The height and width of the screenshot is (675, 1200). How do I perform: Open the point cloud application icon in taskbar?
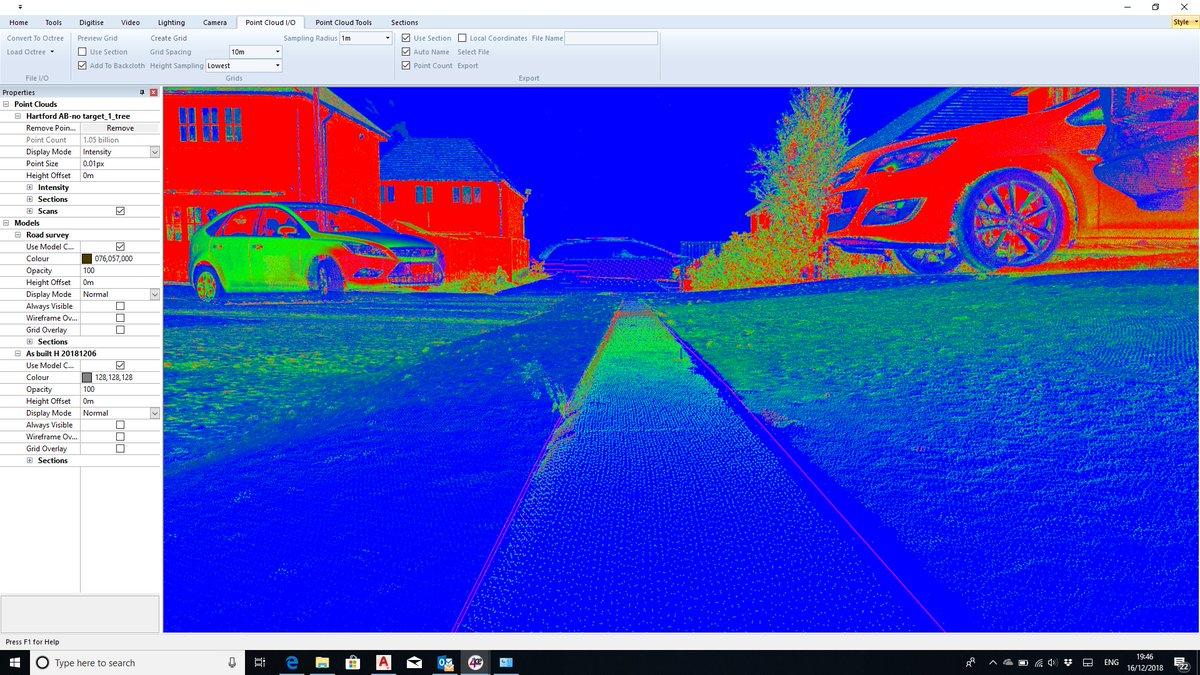pyautogui.click(x=477, y=662)
